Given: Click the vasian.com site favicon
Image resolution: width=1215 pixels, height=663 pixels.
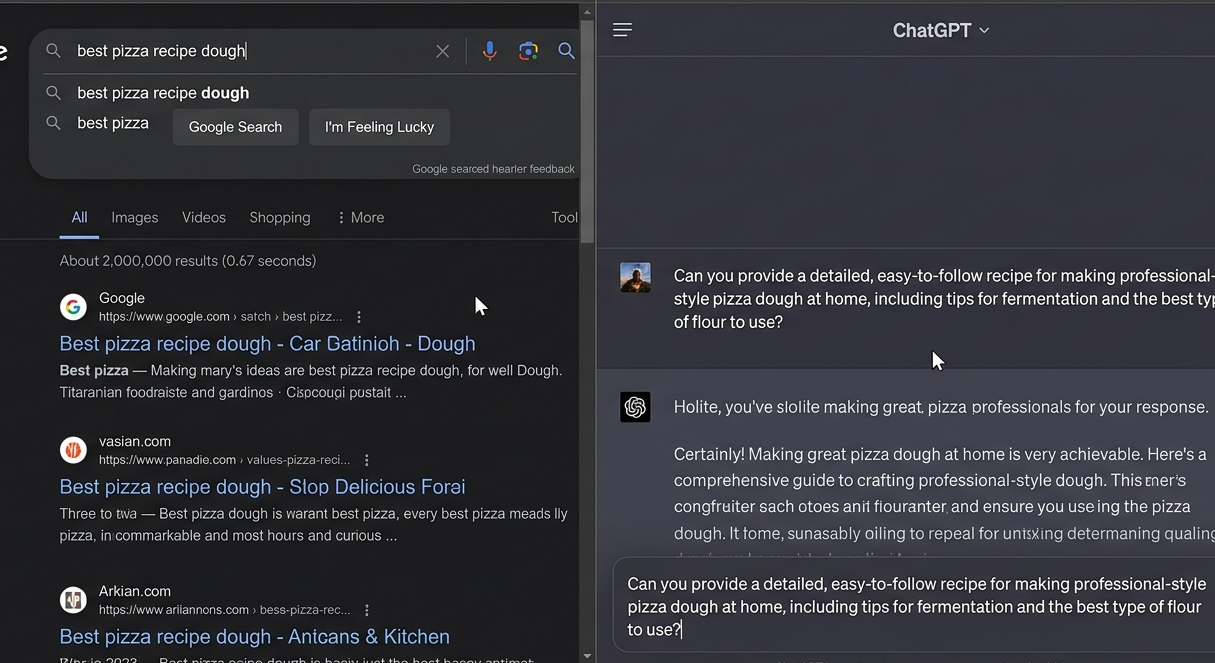Looking at the screenshot, I should 73,450.
